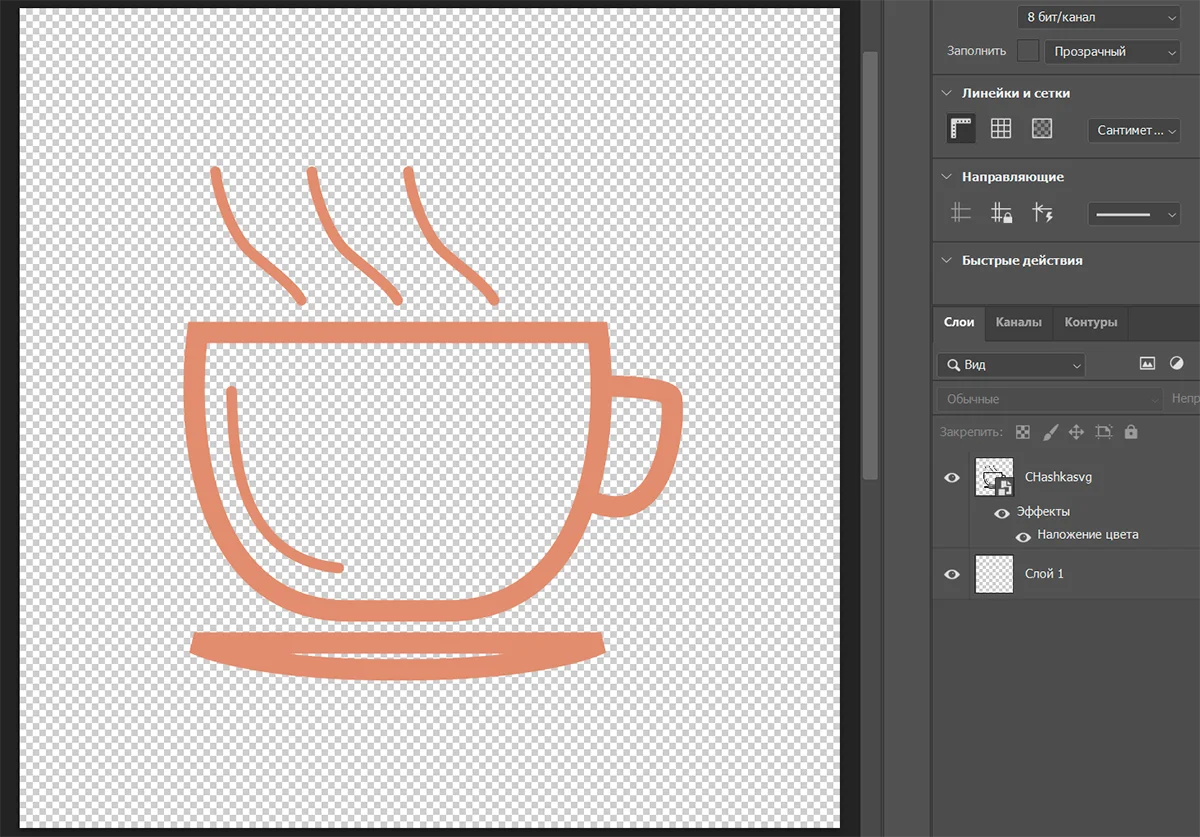
Task: Collapse the Линейки и сетки section
Action: click(947, 93)
